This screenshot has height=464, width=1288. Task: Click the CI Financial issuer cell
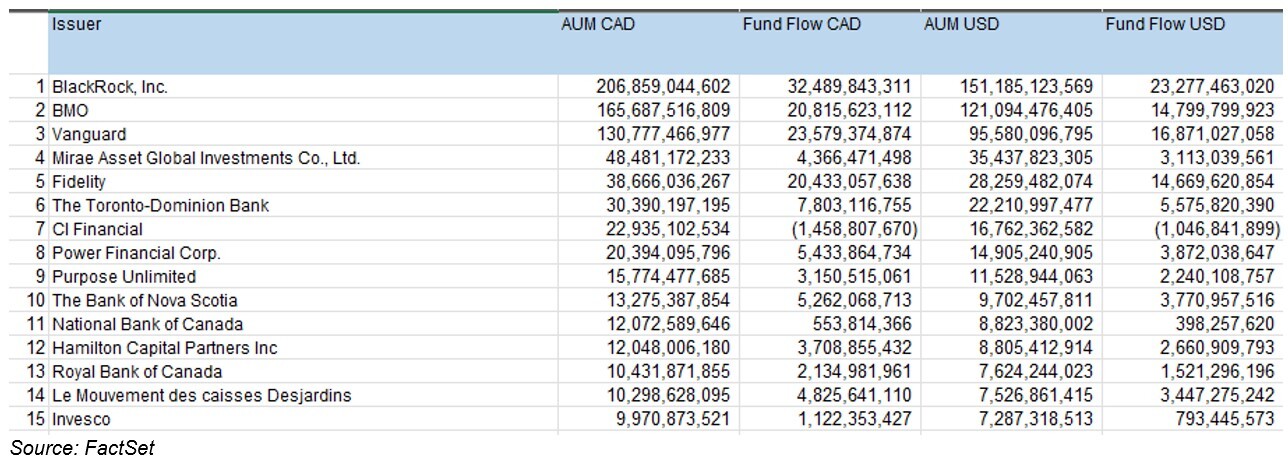click(303, 229)
